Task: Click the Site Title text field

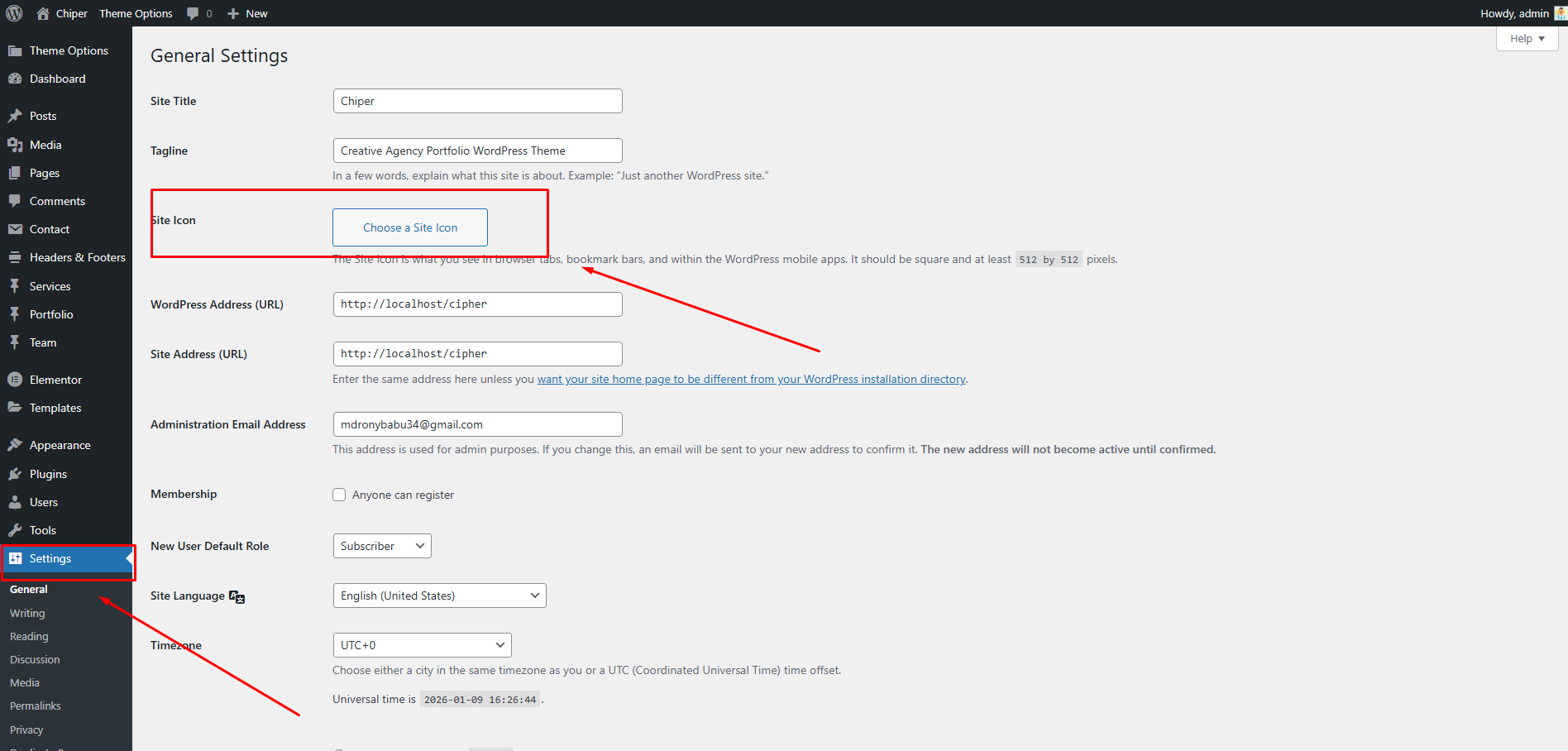Action: pyautogui.click(x=477, y=101)
